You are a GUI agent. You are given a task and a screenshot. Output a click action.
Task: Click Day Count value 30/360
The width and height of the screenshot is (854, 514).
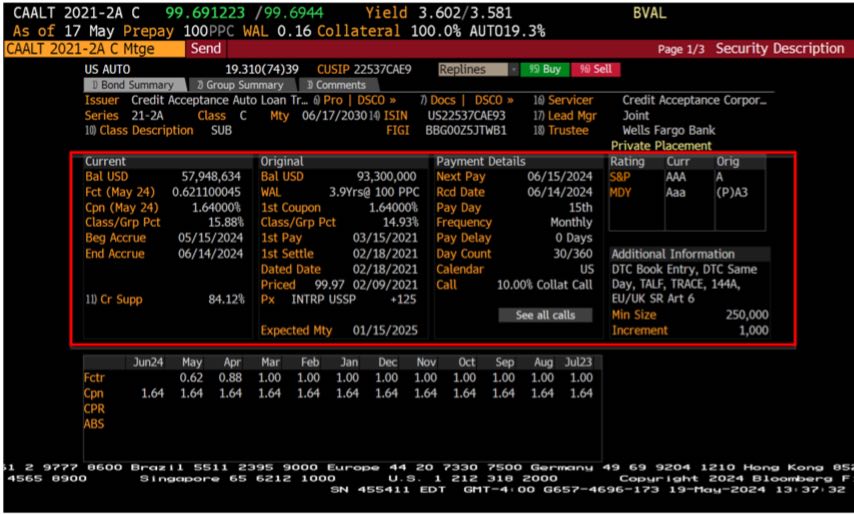[573, 254]
